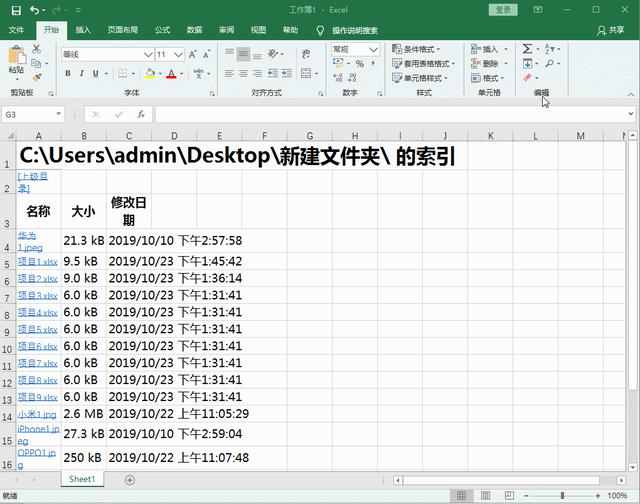
Task: Click Decrease Indent icon
Action: click(272, 73)
